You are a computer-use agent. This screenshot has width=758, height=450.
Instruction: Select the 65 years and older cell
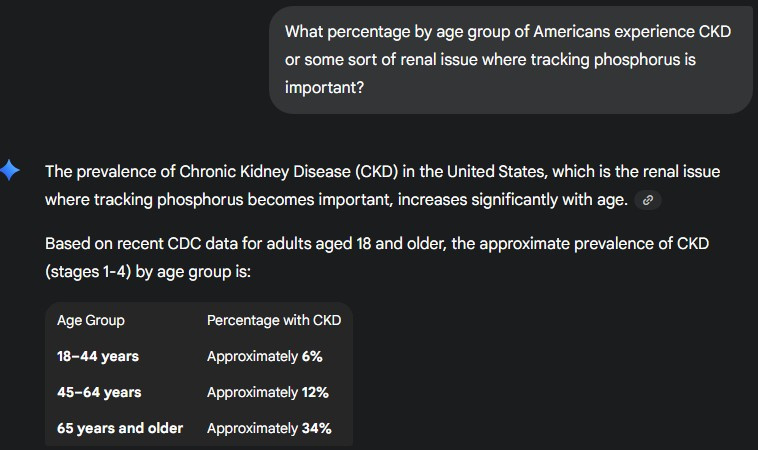[120, 429]
